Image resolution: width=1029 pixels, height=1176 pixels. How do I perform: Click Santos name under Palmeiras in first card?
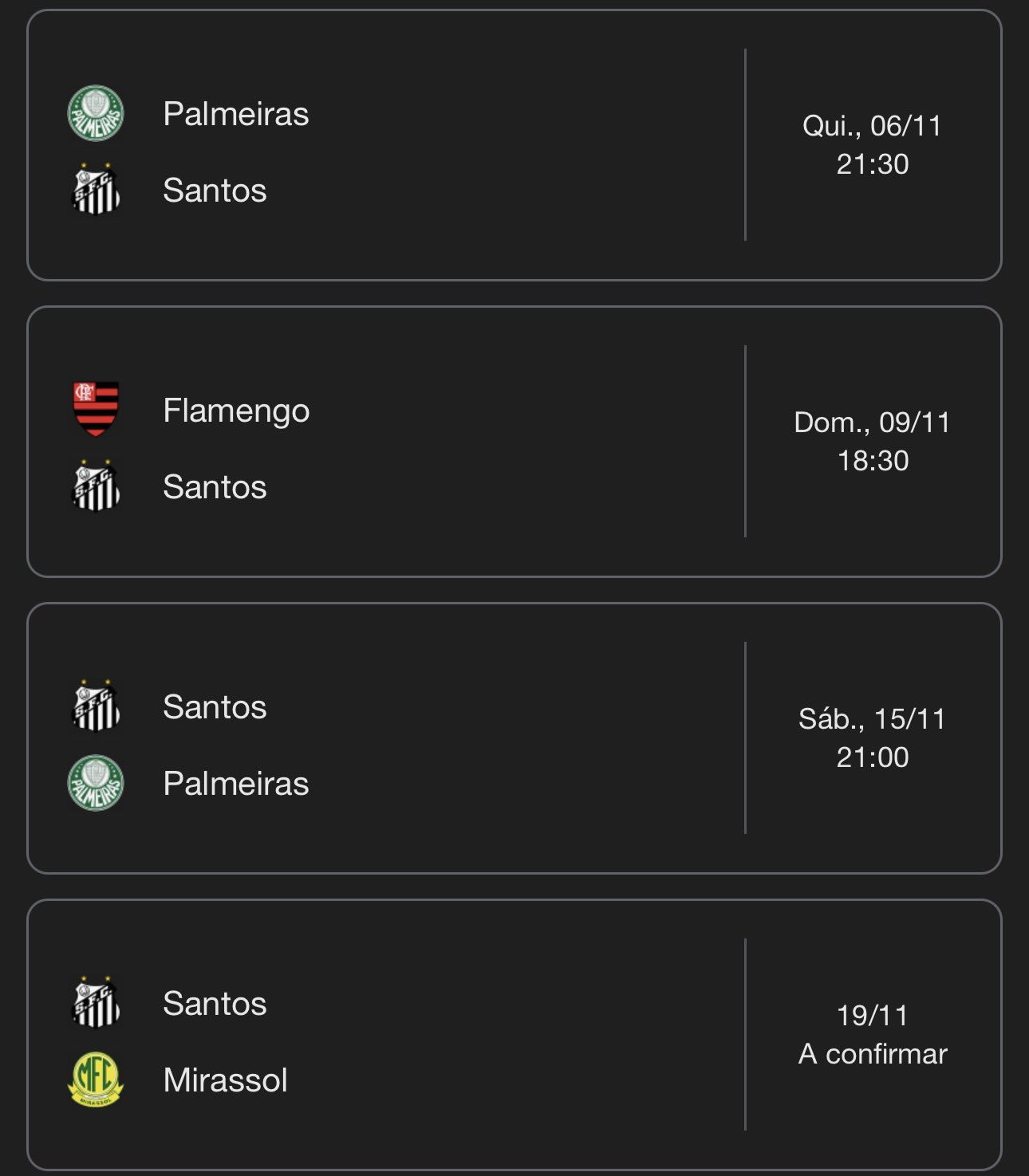coord(215,191)
